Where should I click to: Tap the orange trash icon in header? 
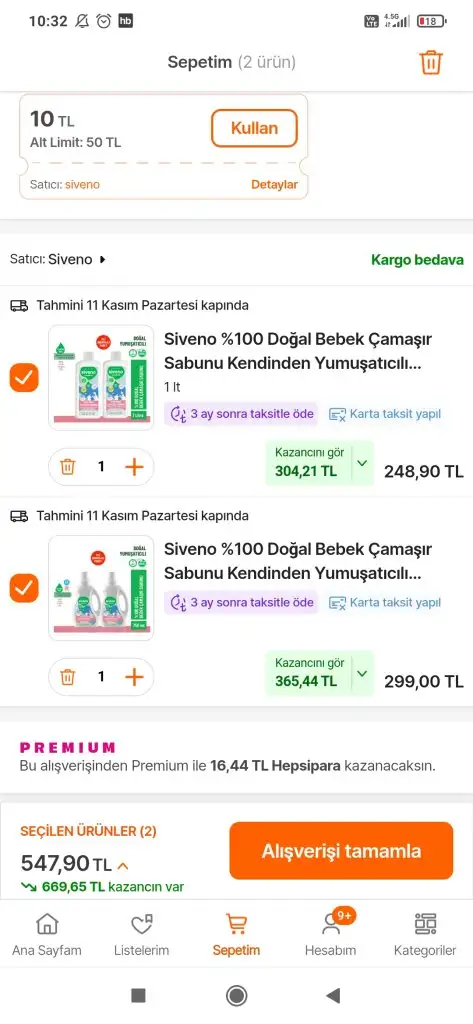coord(431,63)
